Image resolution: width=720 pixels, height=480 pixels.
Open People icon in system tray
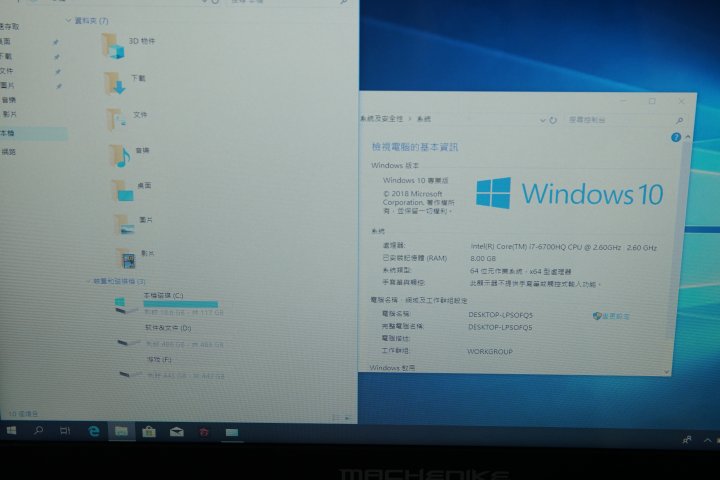point(687,440)
